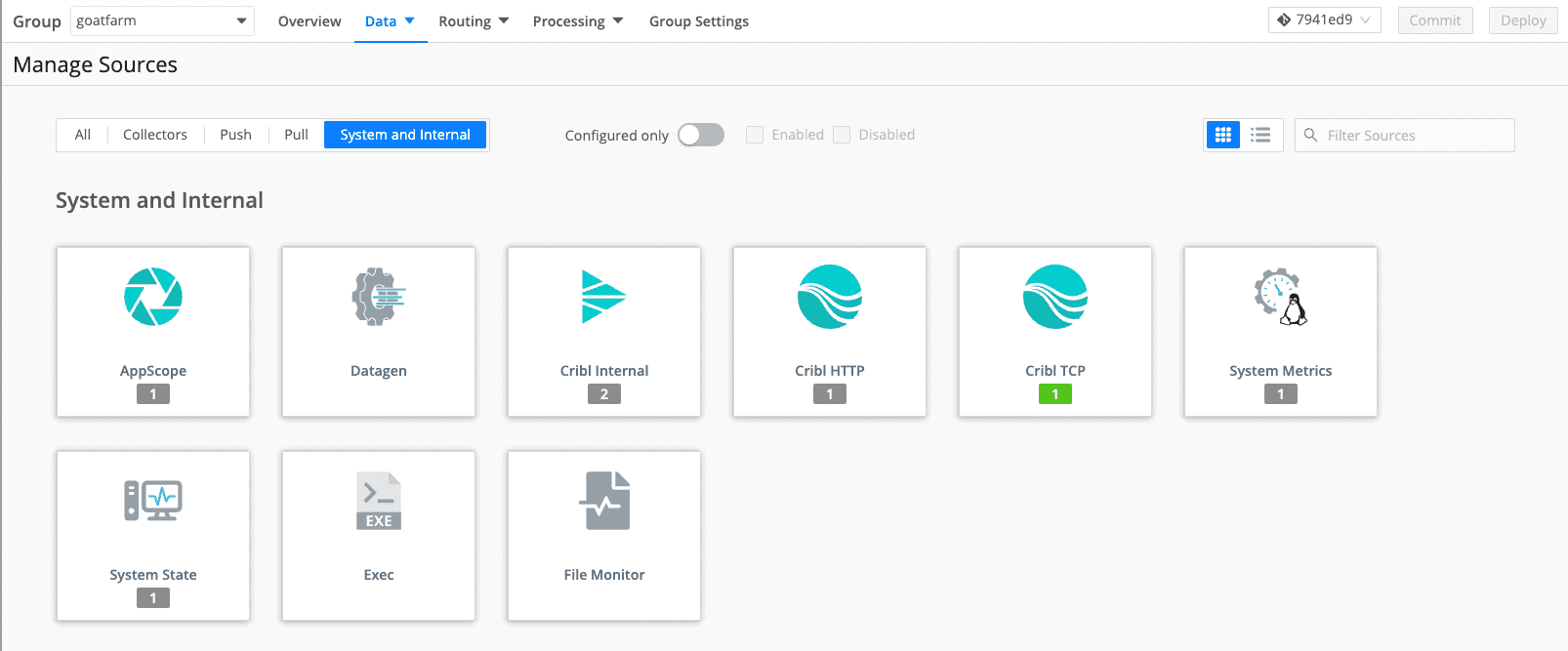Select the Datagen gear icon
This screenshot has width=1568, height=651.
click(x=379, y=297)
